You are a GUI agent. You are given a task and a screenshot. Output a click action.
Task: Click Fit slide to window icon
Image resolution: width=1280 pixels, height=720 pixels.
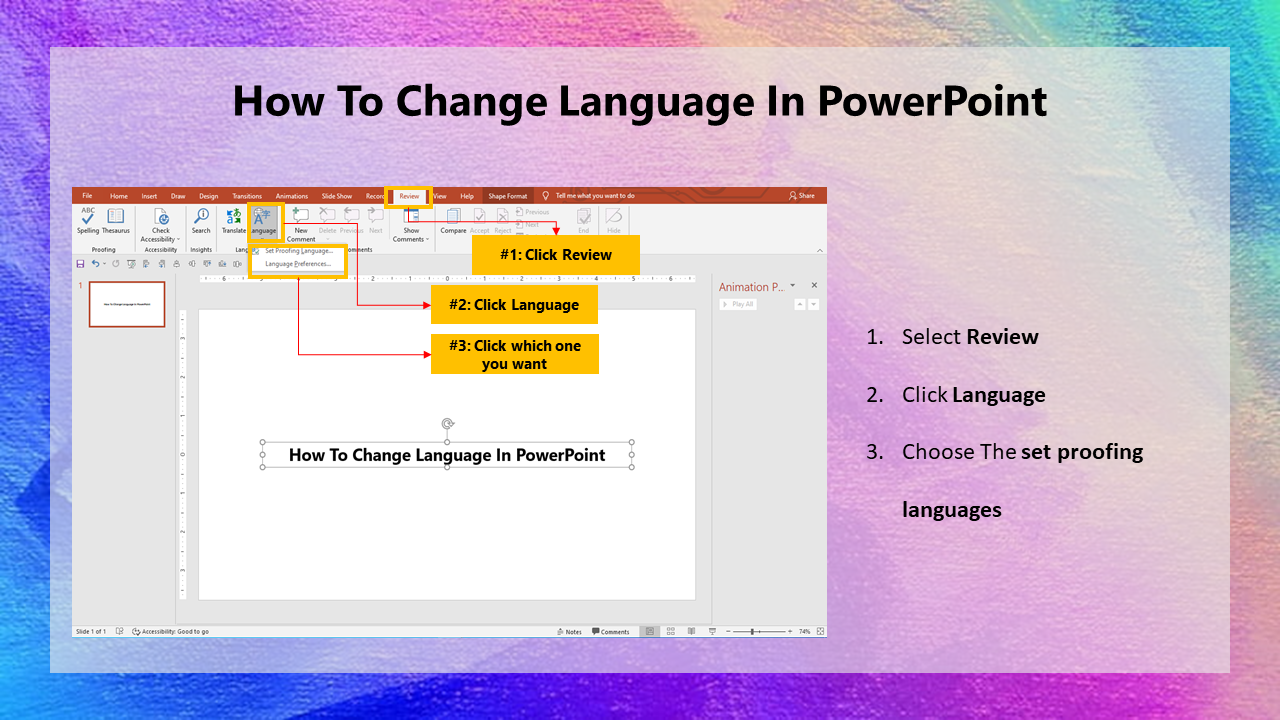click(x=820, y=632)
